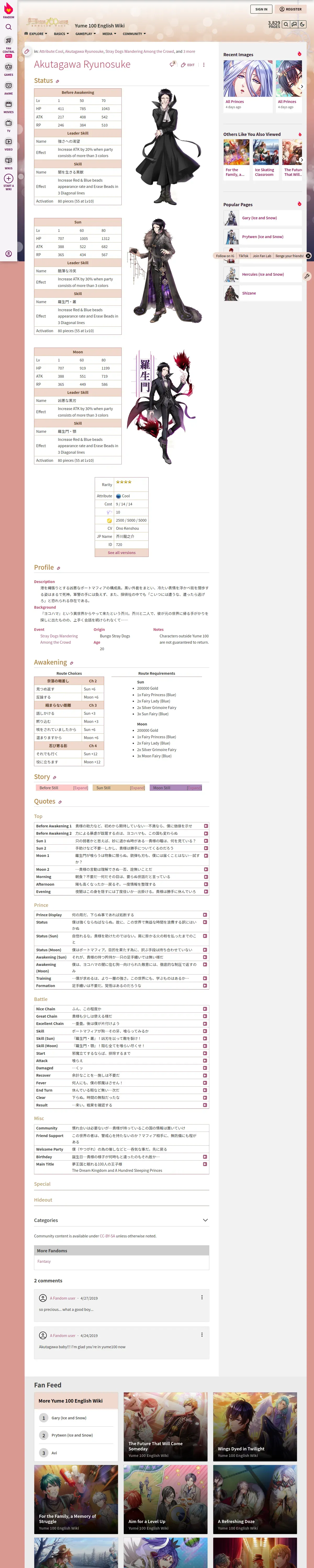Edit the Status section via pencil icon
The height and width of the screenshot is (1568, 314).
[57, 81]
